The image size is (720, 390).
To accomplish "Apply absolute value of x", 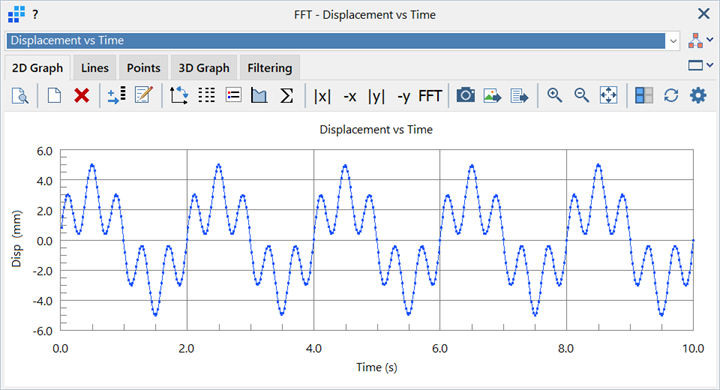I will (322, 96).
